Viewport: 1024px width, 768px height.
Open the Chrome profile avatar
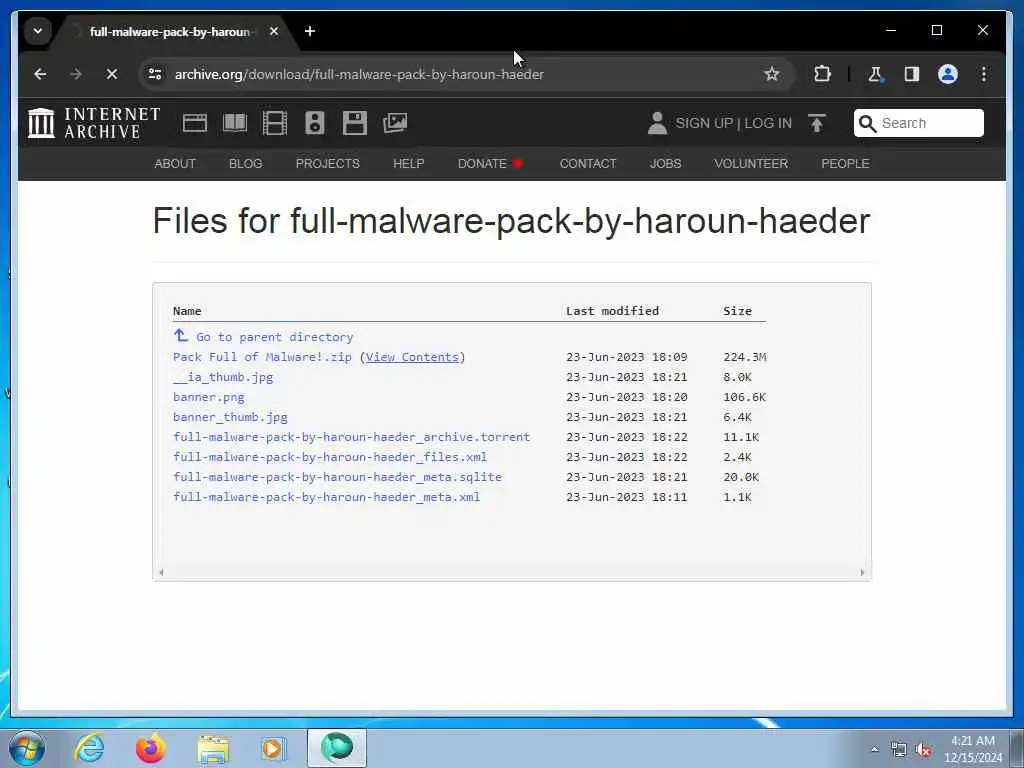pyautogui.click(x=948, y=74)
